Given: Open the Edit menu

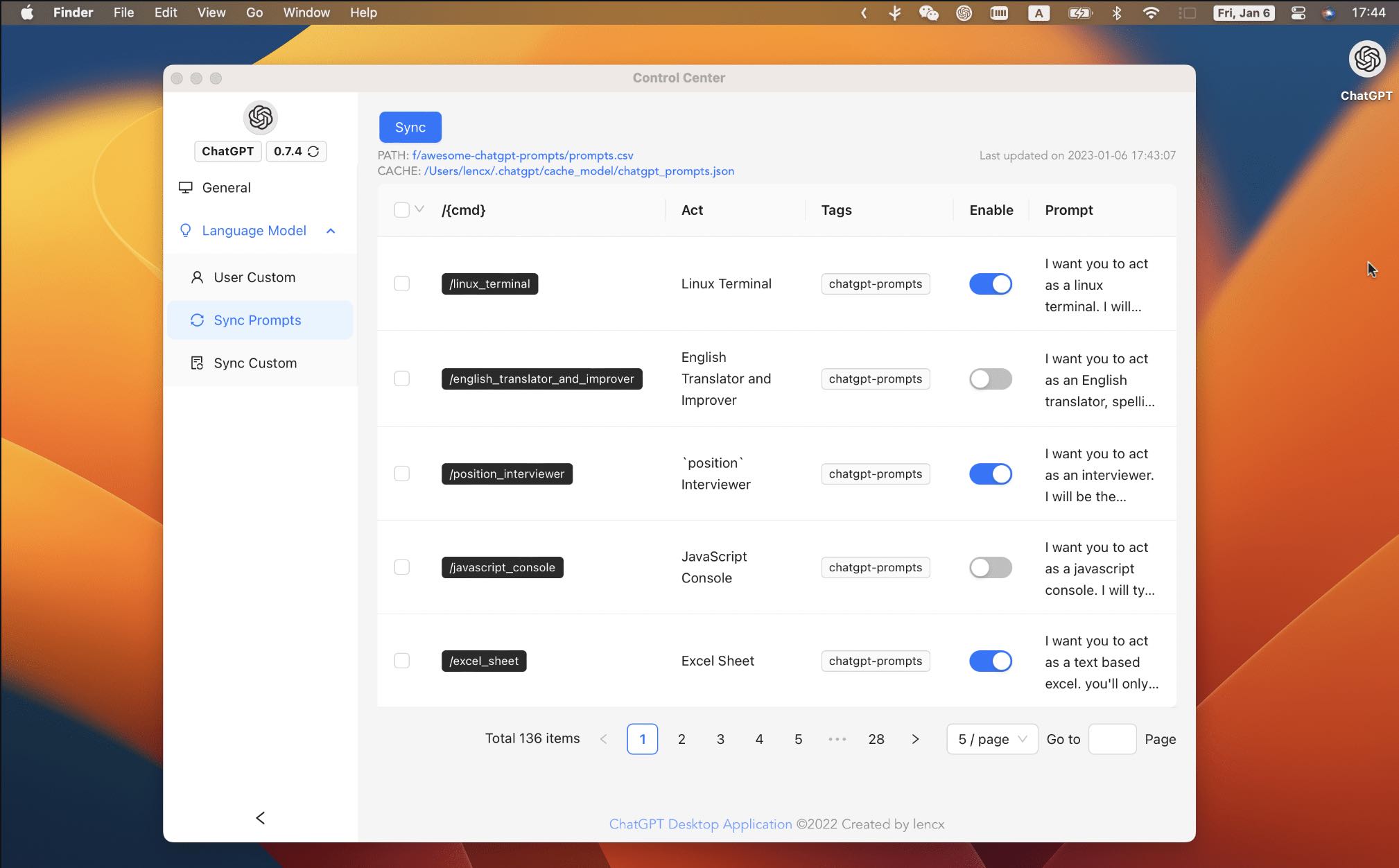Looking at the screenshot, I should click(166, 12).
